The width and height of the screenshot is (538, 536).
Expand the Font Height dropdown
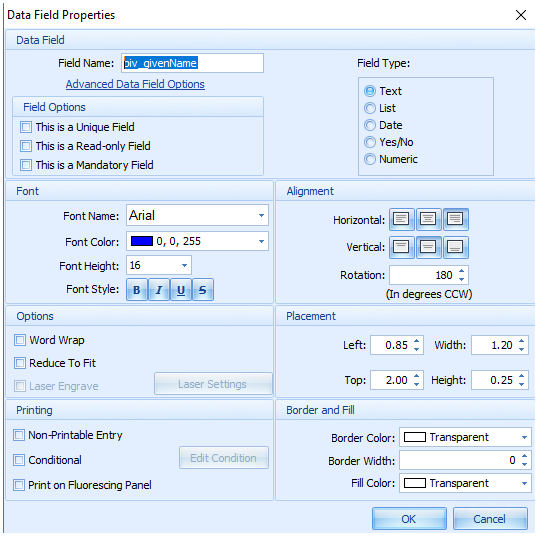(185, 265)
